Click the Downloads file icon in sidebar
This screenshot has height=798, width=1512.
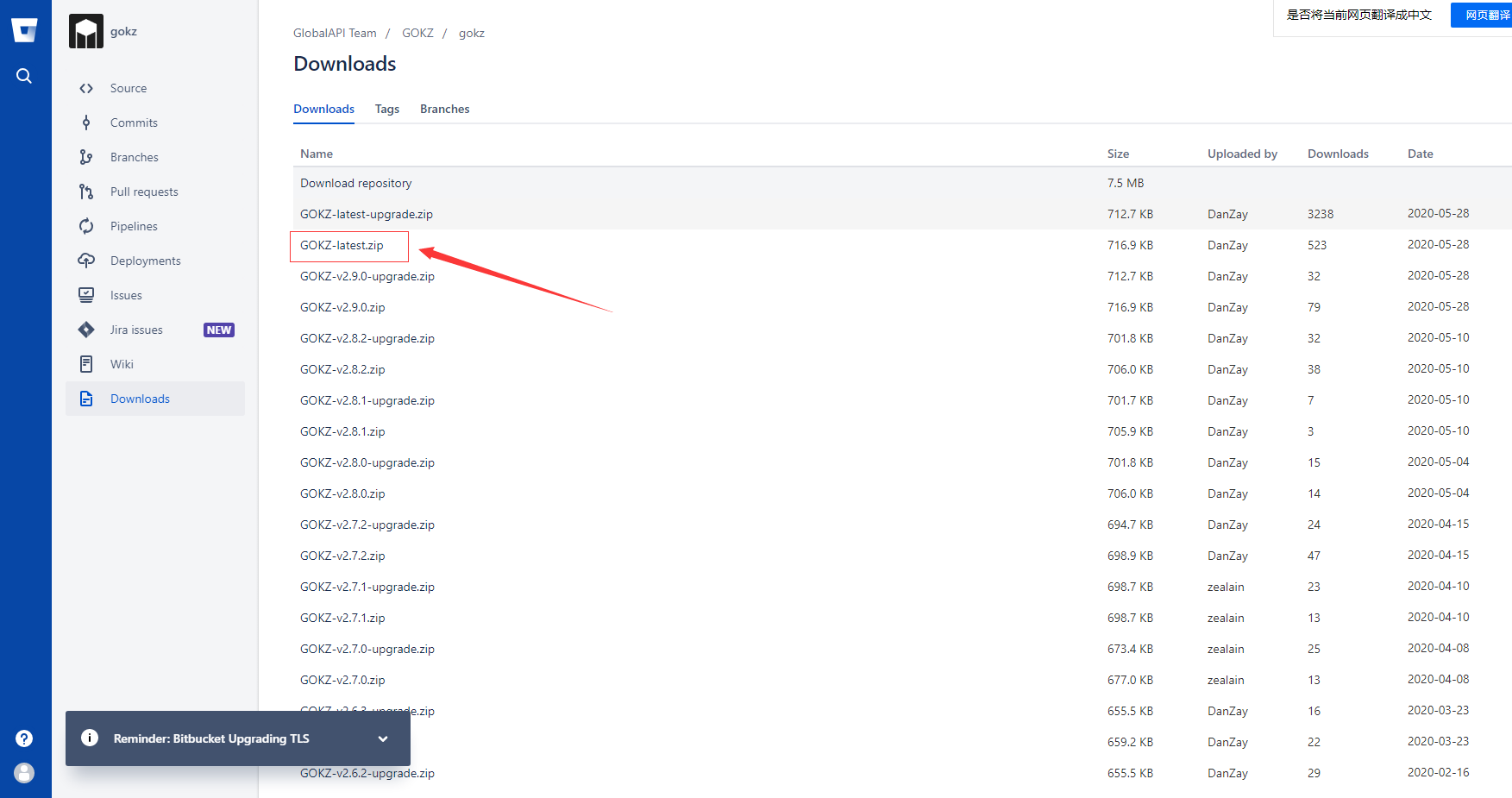(86, 399)
